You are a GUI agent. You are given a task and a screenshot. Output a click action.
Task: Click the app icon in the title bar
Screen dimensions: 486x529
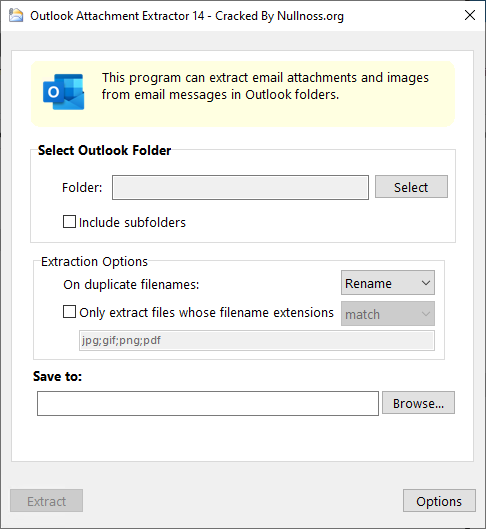click(x=16, y=16)
